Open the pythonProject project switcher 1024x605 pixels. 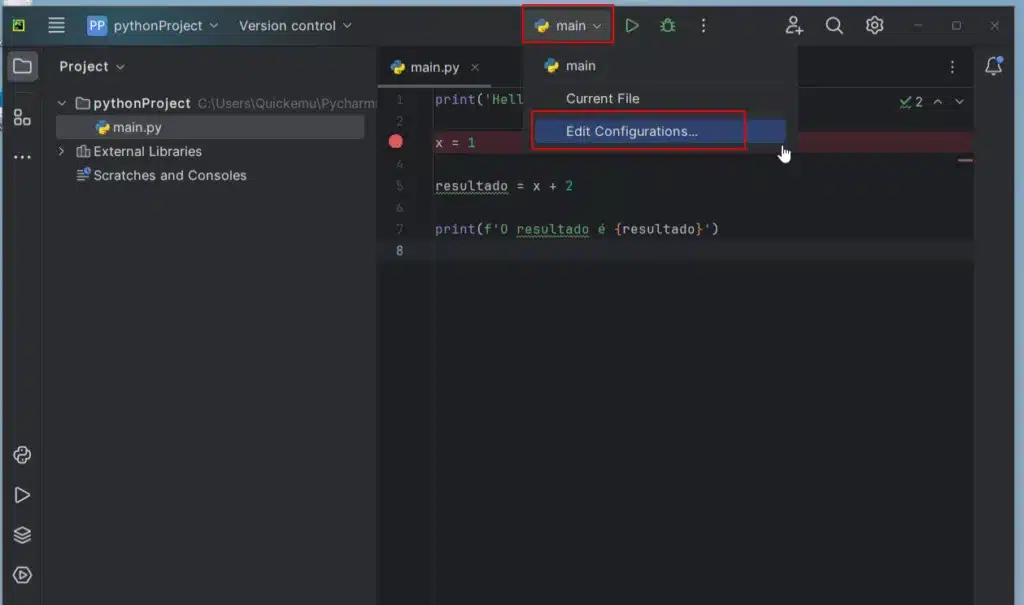point(153,25)
